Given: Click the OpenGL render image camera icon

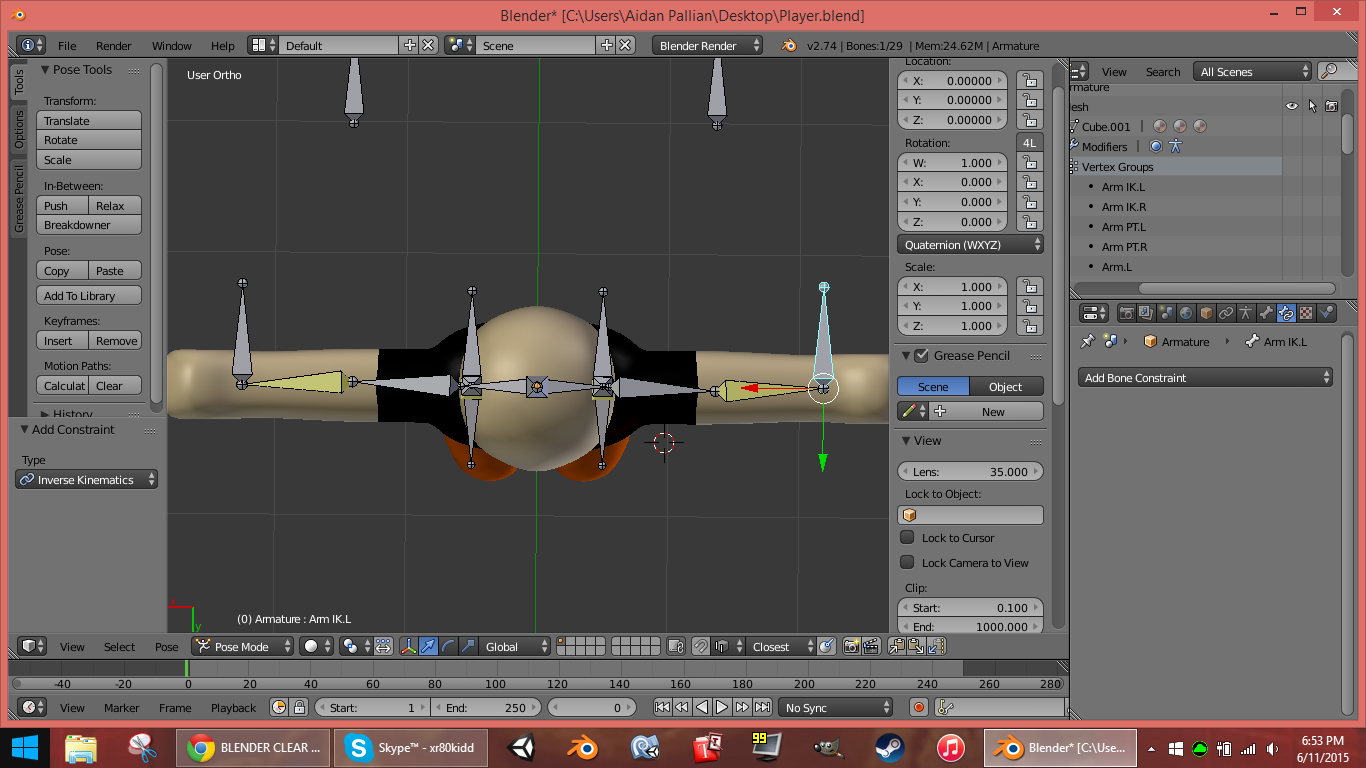Looking at the screenshot, I should point(851,646).
